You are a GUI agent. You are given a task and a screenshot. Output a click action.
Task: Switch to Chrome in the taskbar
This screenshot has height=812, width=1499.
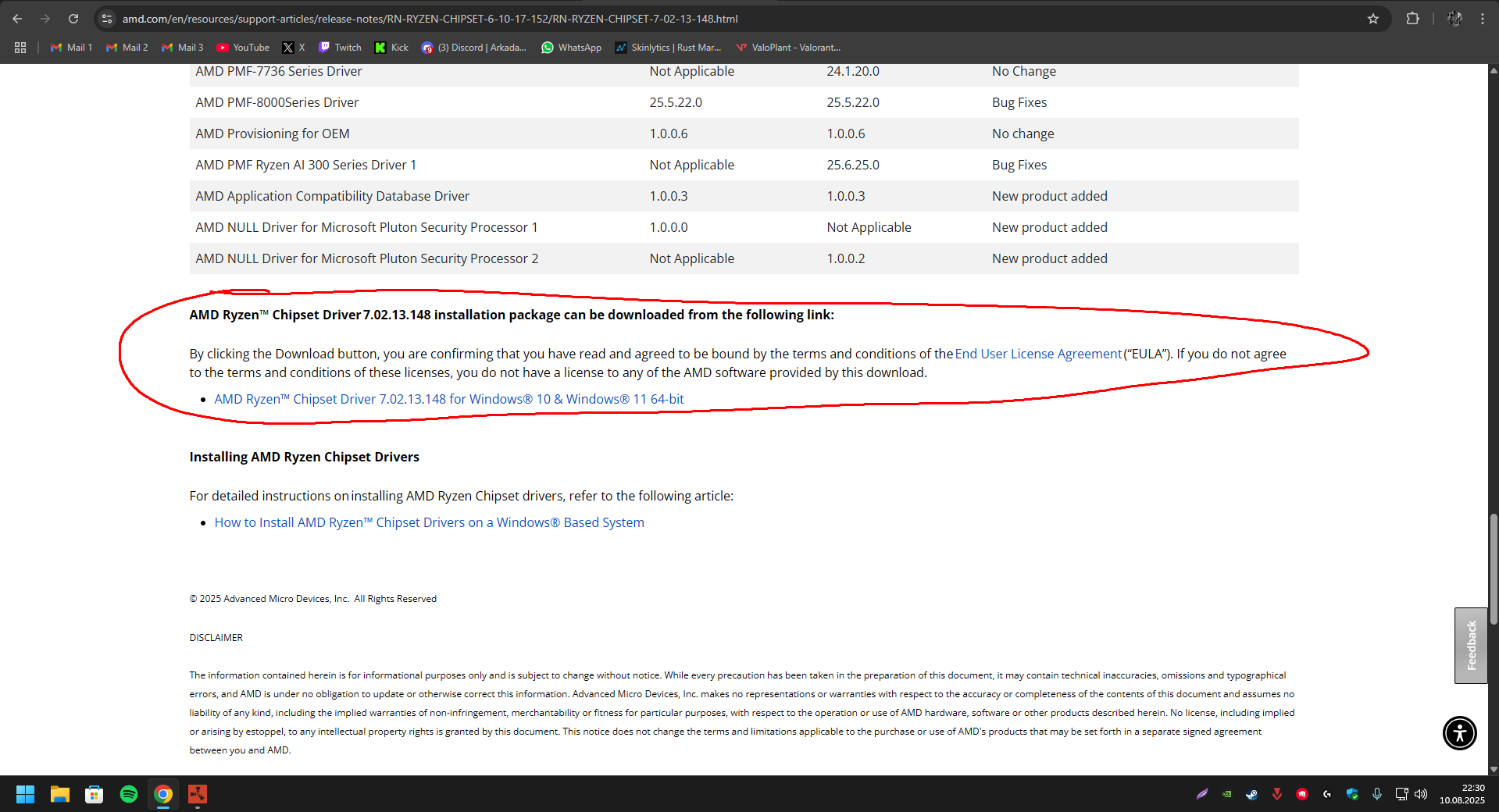(163, 794)
